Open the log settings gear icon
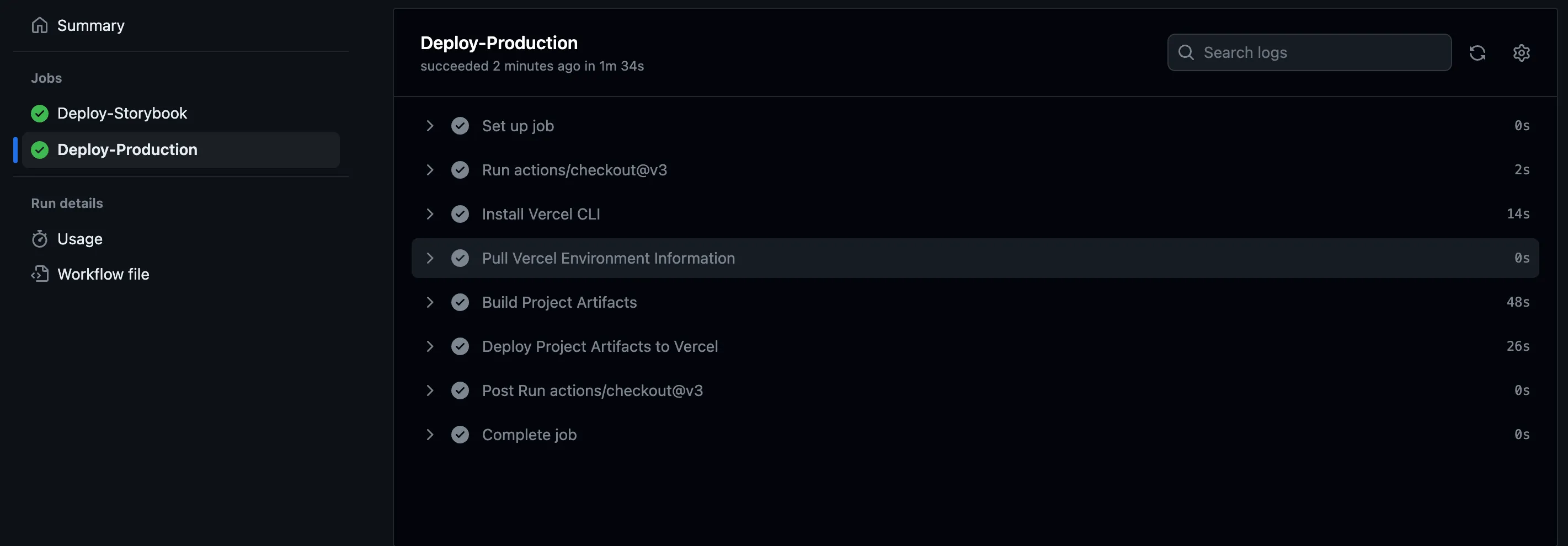 point(1521,53)
